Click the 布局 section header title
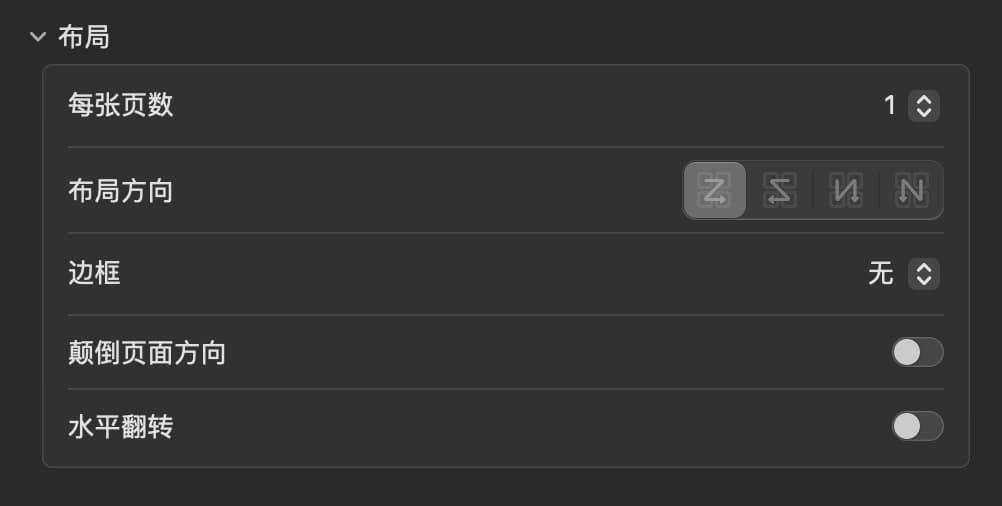 (84, 37)
